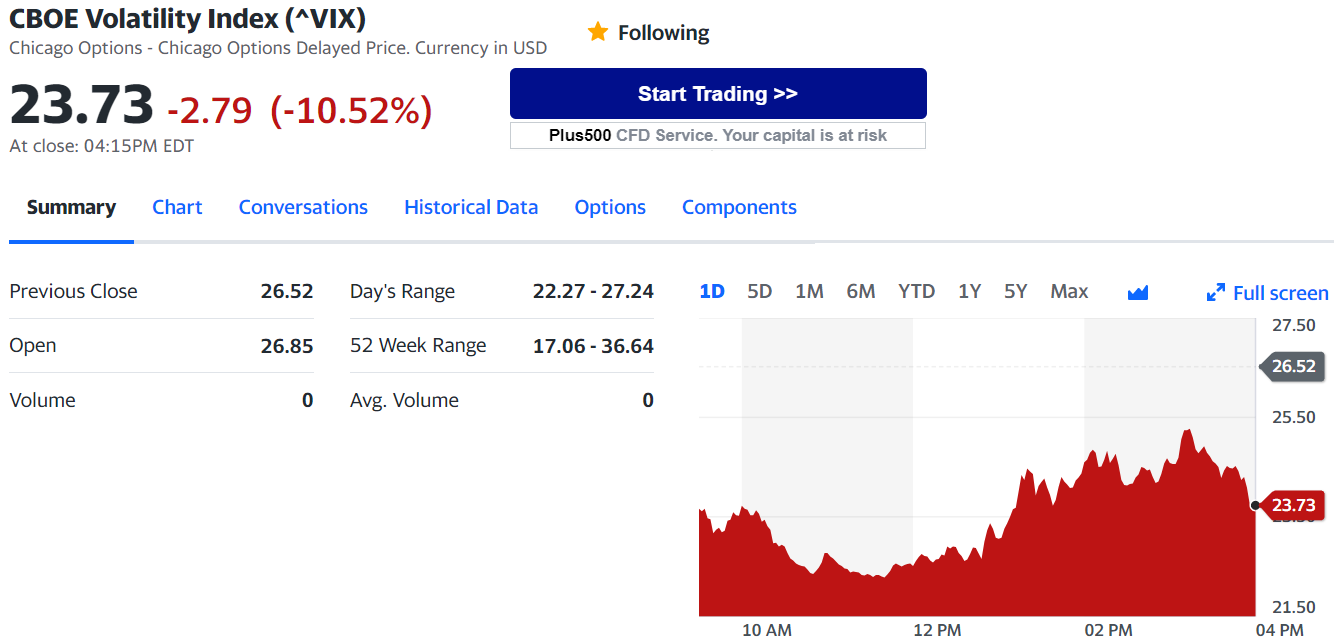Image resolution: width=1334 pixels, height=641 pixels.
Task: Go to the Historical Data tab
Action: pyautogui.click(x=471, y=207)
